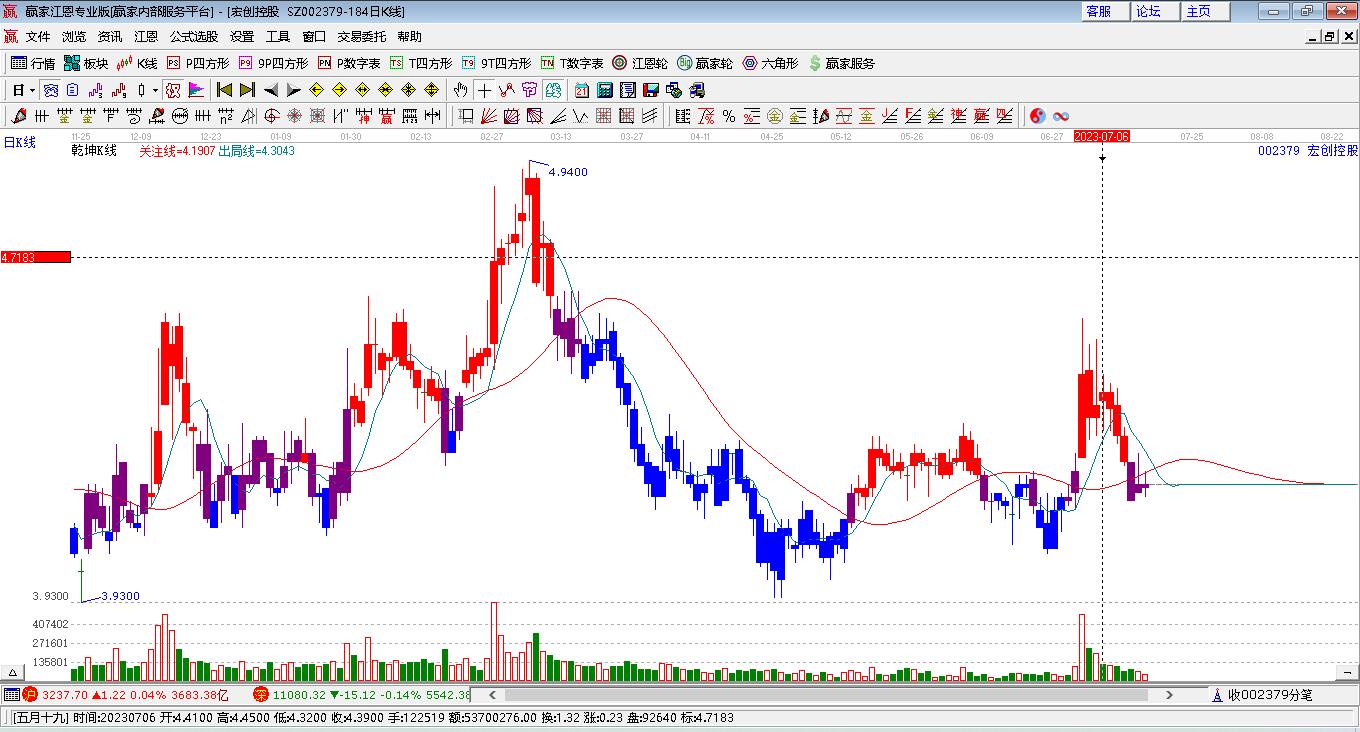Open the 行情 quotes view
This screenshot has width=1360, height=732.
tap(33, 63)
